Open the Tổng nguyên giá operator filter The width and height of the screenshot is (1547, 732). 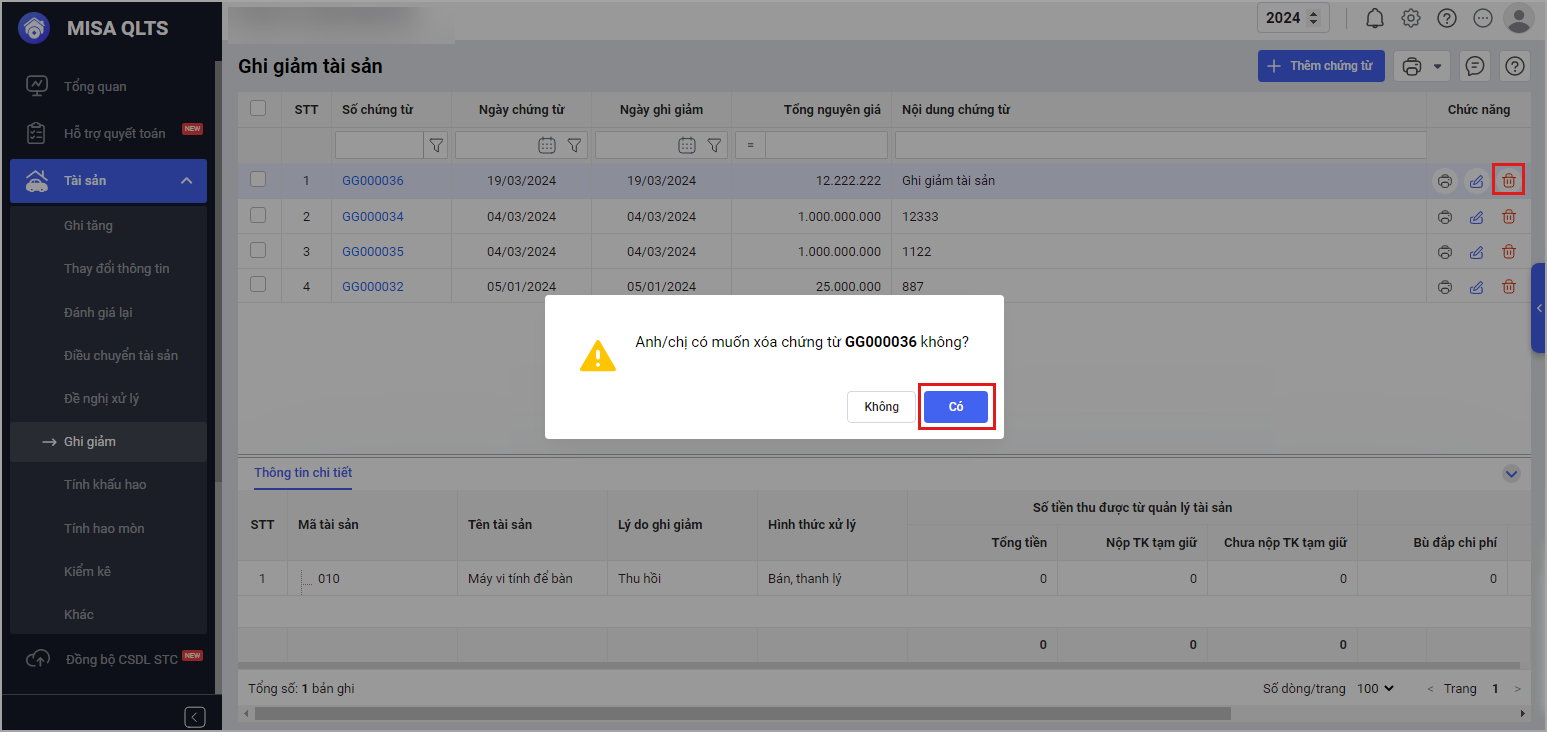[750, 145]
